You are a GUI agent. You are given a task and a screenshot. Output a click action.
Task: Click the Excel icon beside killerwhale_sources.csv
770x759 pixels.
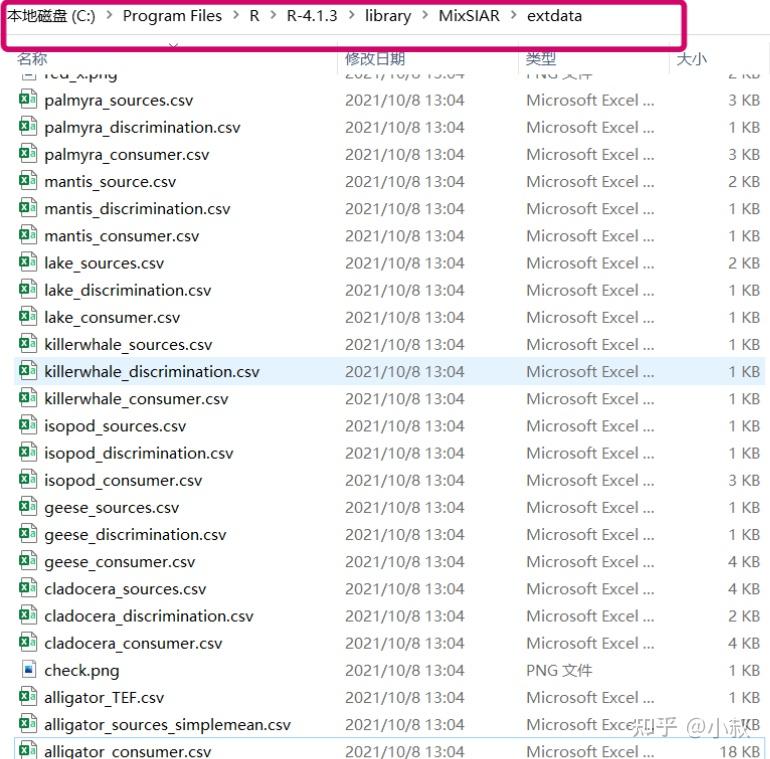[x=28, y=344]
